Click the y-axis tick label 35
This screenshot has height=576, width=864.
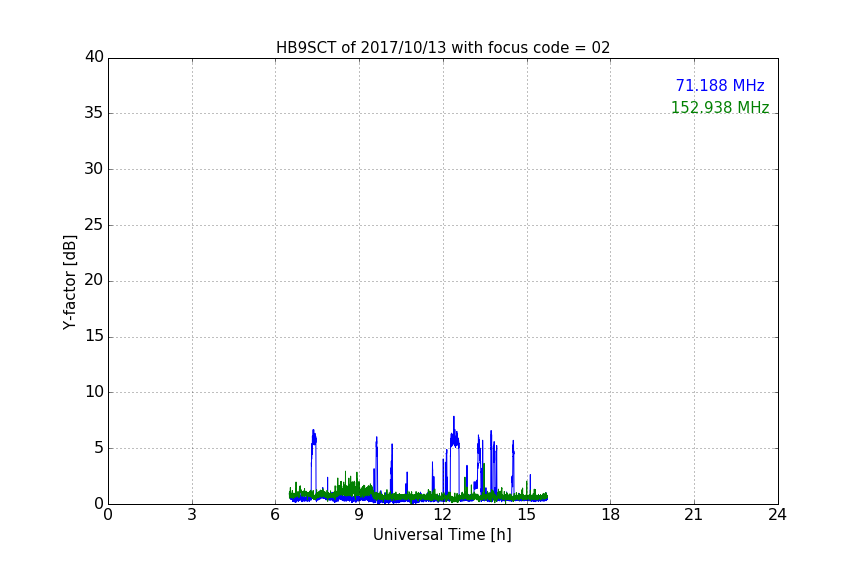pos(94,113)
